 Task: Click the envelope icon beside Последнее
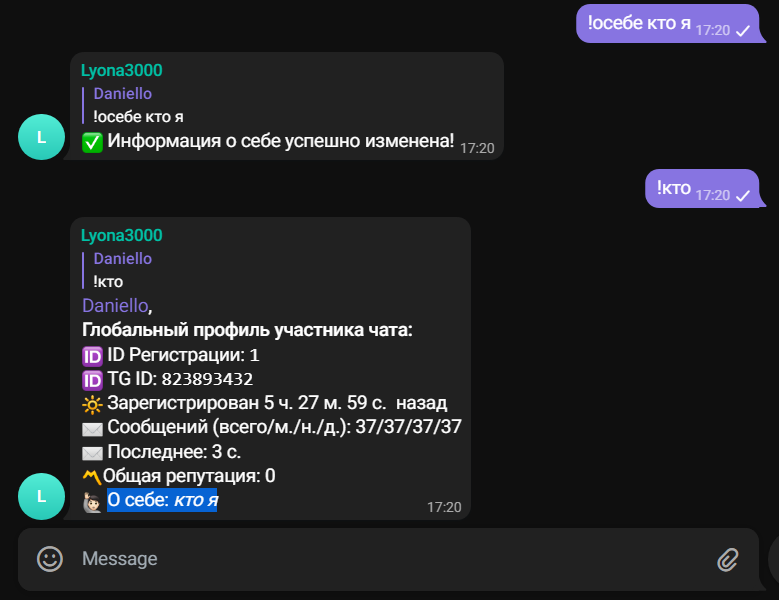(x=92, y=452)
